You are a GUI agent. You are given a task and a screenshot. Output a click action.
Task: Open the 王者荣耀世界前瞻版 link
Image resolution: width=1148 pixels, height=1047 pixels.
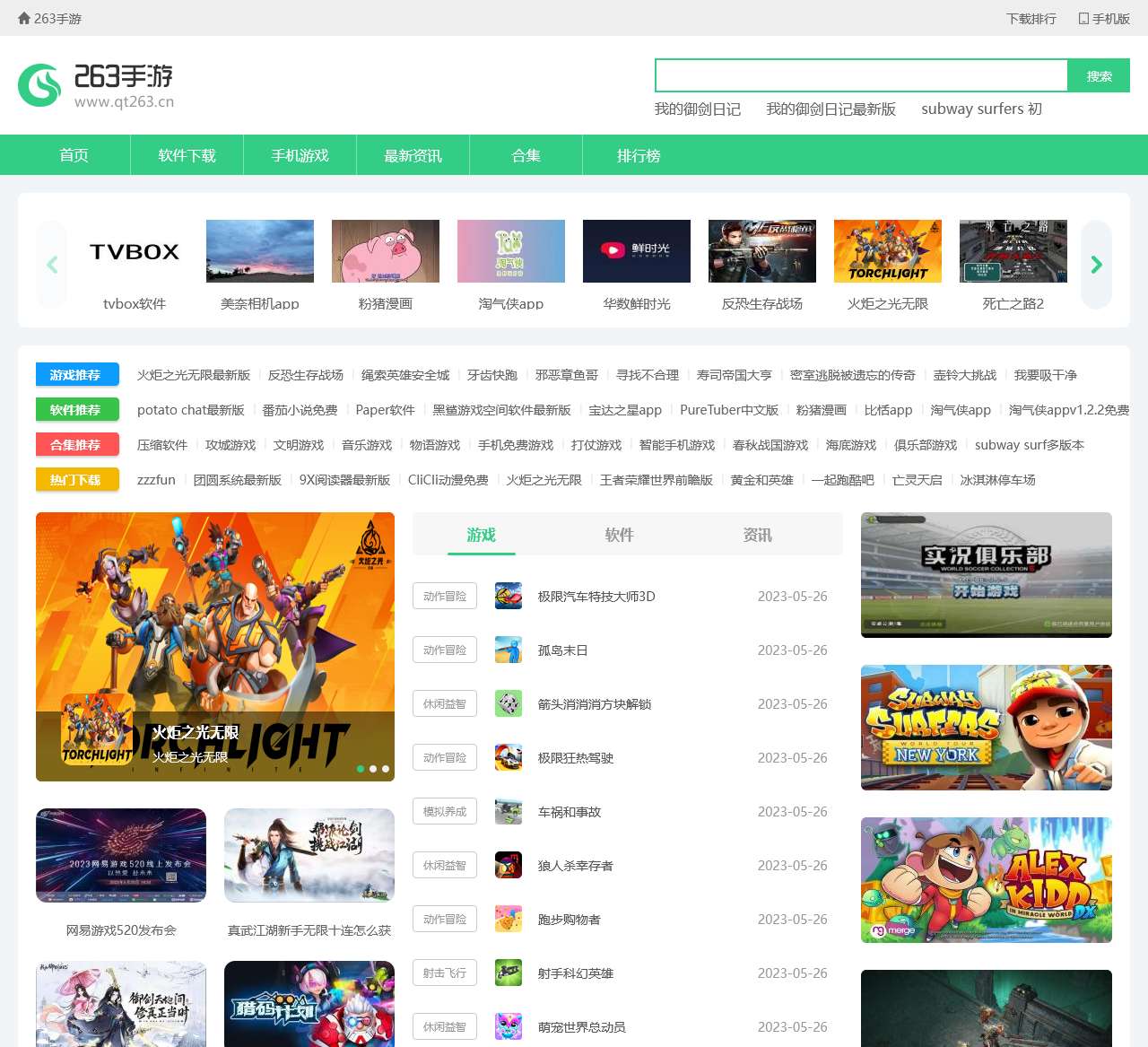pos(657,479)
